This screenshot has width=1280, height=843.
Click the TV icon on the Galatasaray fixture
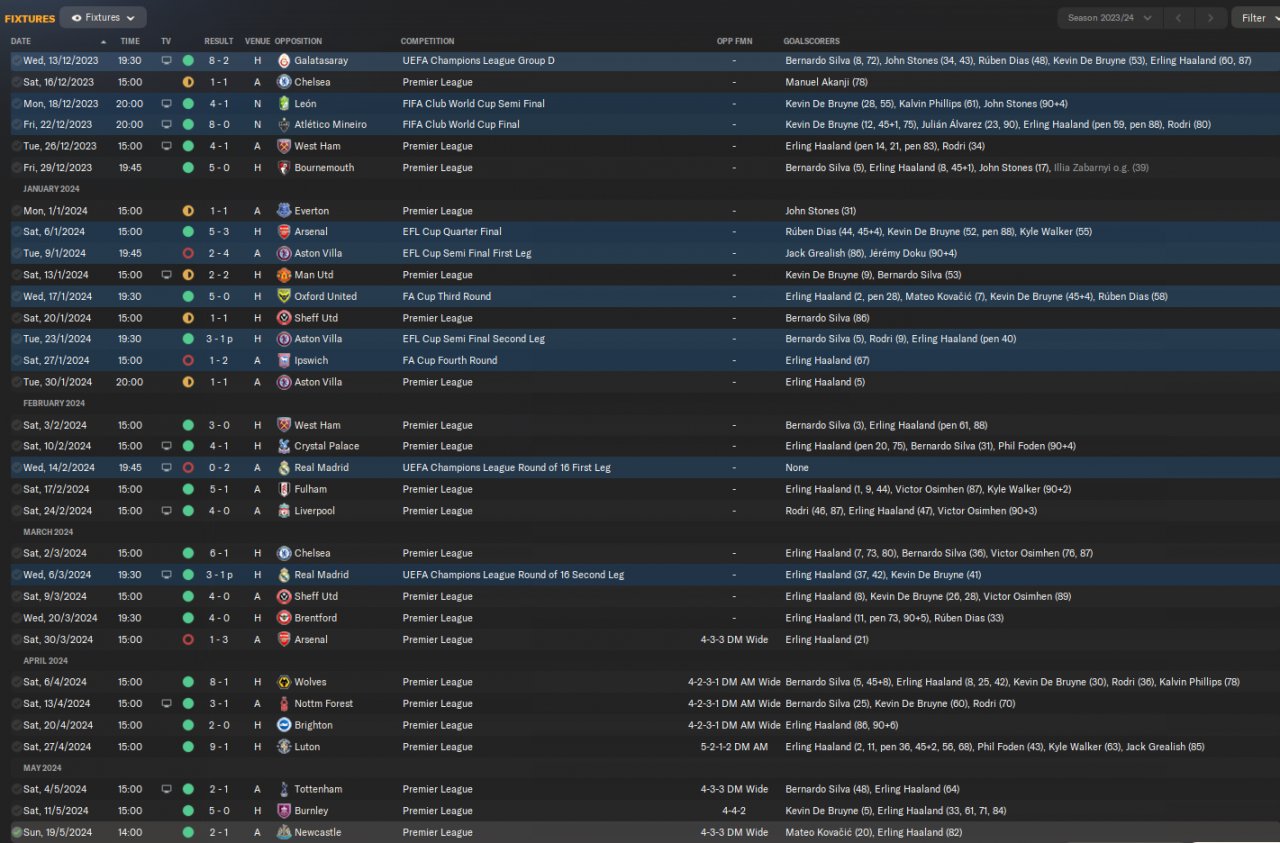pyautogui.click(x=166, y=61)
